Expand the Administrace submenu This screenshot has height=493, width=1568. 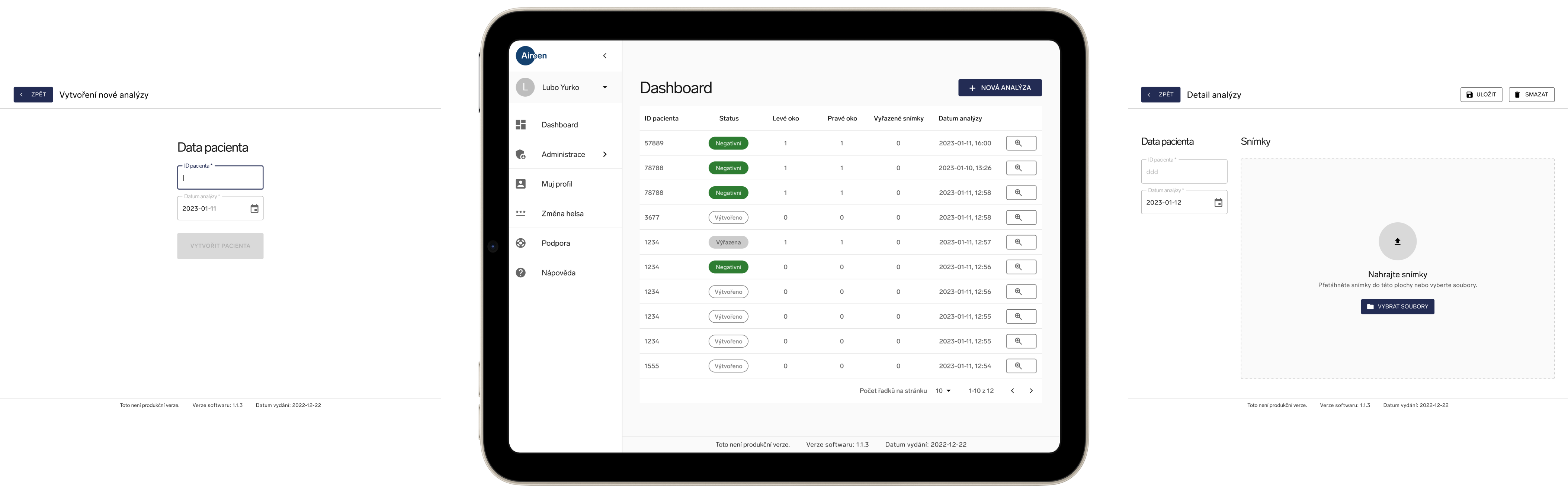(x=605, y=154)
